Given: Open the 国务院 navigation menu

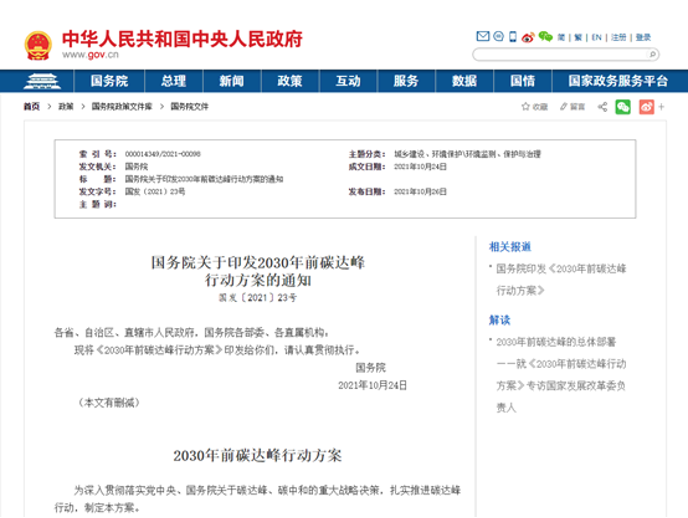Looking at the screenshot, I should pos(108,81).
